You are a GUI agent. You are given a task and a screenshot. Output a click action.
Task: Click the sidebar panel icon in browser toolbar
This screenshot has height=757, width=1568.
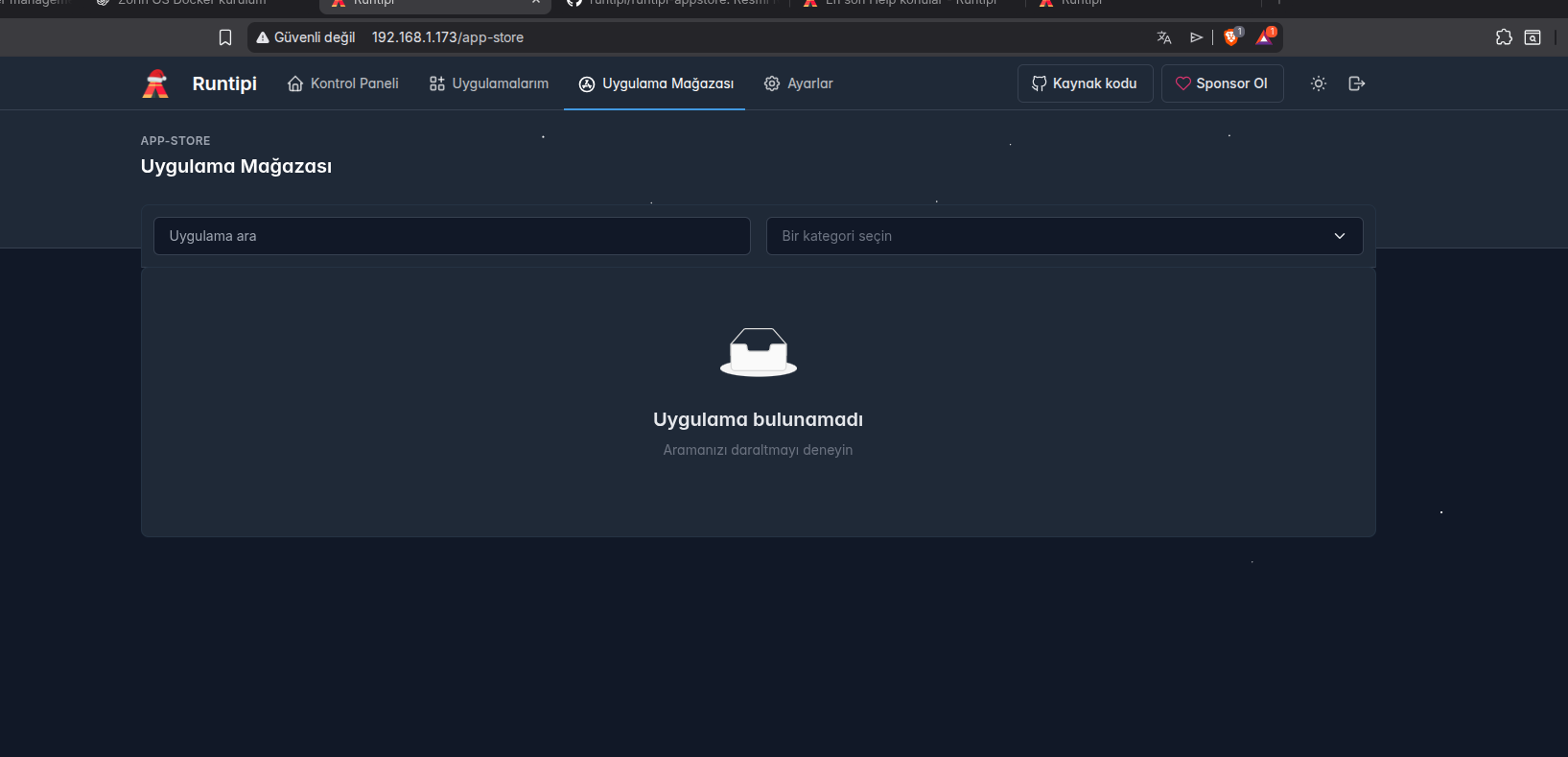coord(1533,37)
